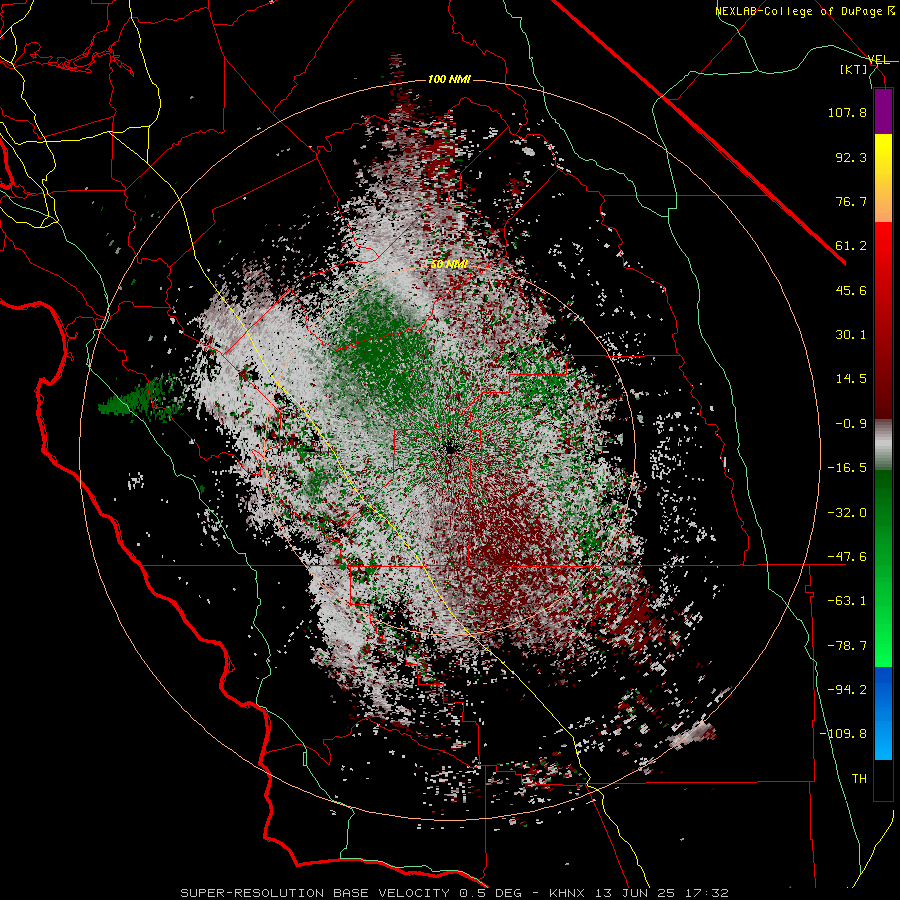Screen dimensions: 900x900
Task: Click the radar site center point
Action: pos(450,448)
